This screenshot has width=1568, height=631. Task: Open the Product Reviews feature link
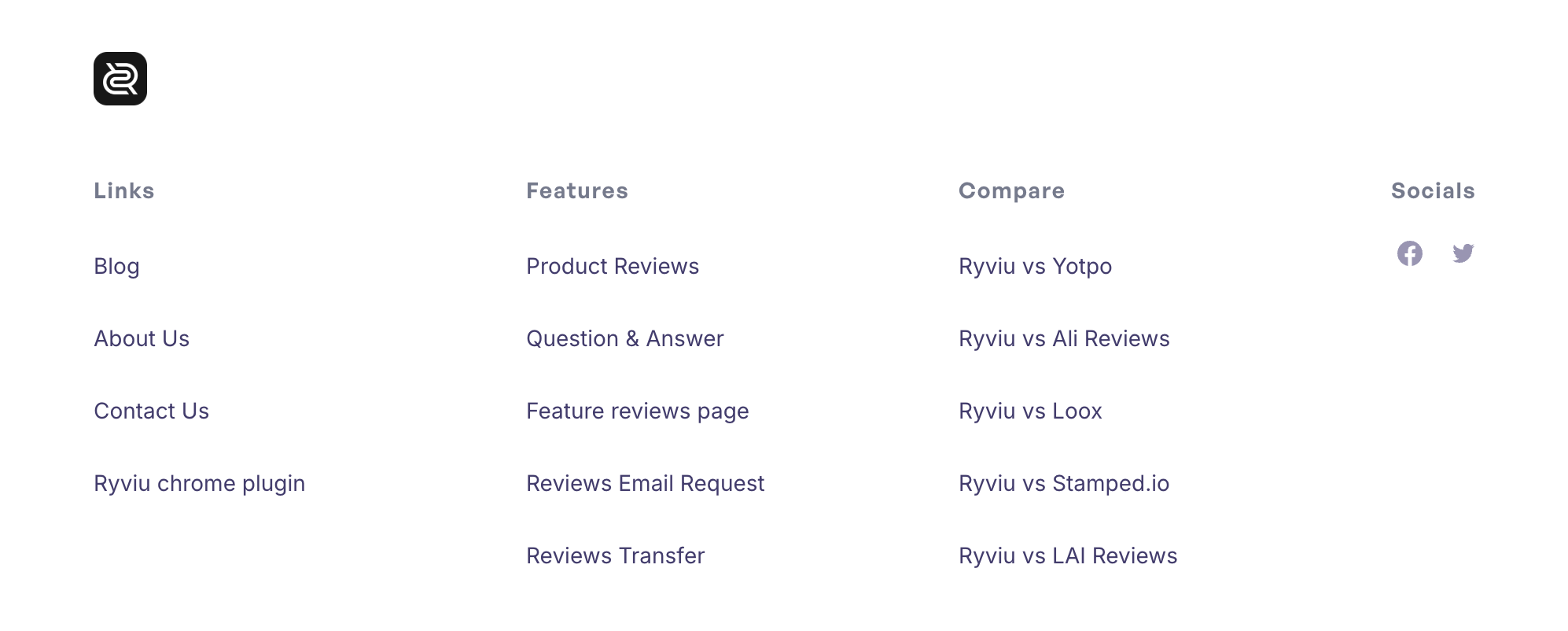tap(613, 266)
